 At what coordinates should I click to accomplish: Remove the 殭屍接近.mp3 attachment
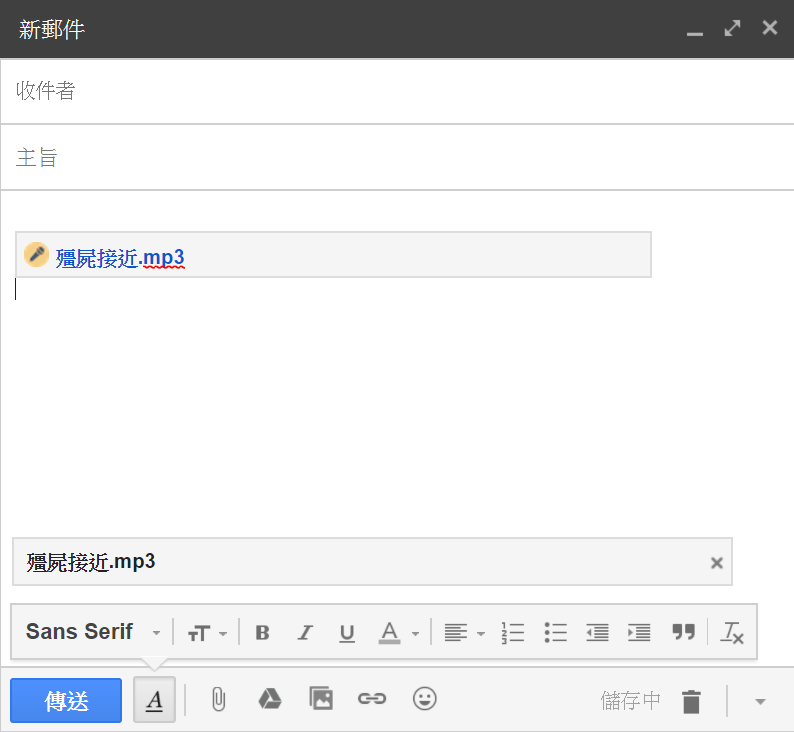(717, 562)
